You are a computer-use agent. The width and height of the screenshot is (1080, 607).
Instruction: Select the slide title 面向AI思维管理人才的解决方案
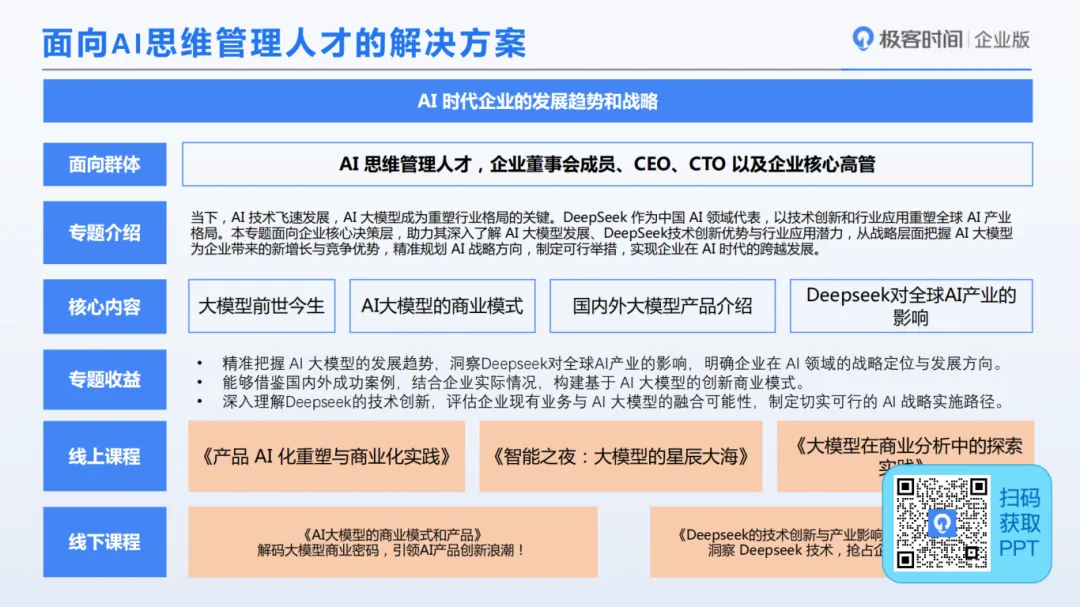pyautogui.click(x=284, y=43)
